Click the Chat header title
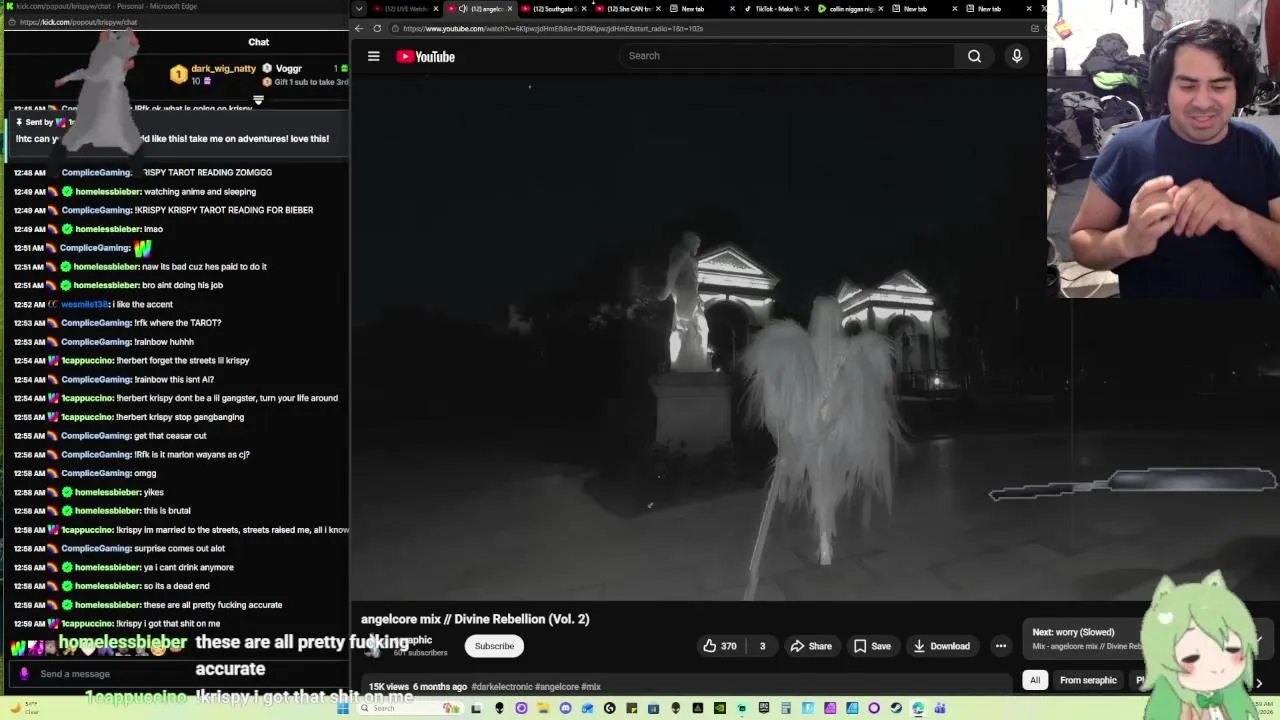This screenshot has width=1280, height=720. tap(259, 42)
